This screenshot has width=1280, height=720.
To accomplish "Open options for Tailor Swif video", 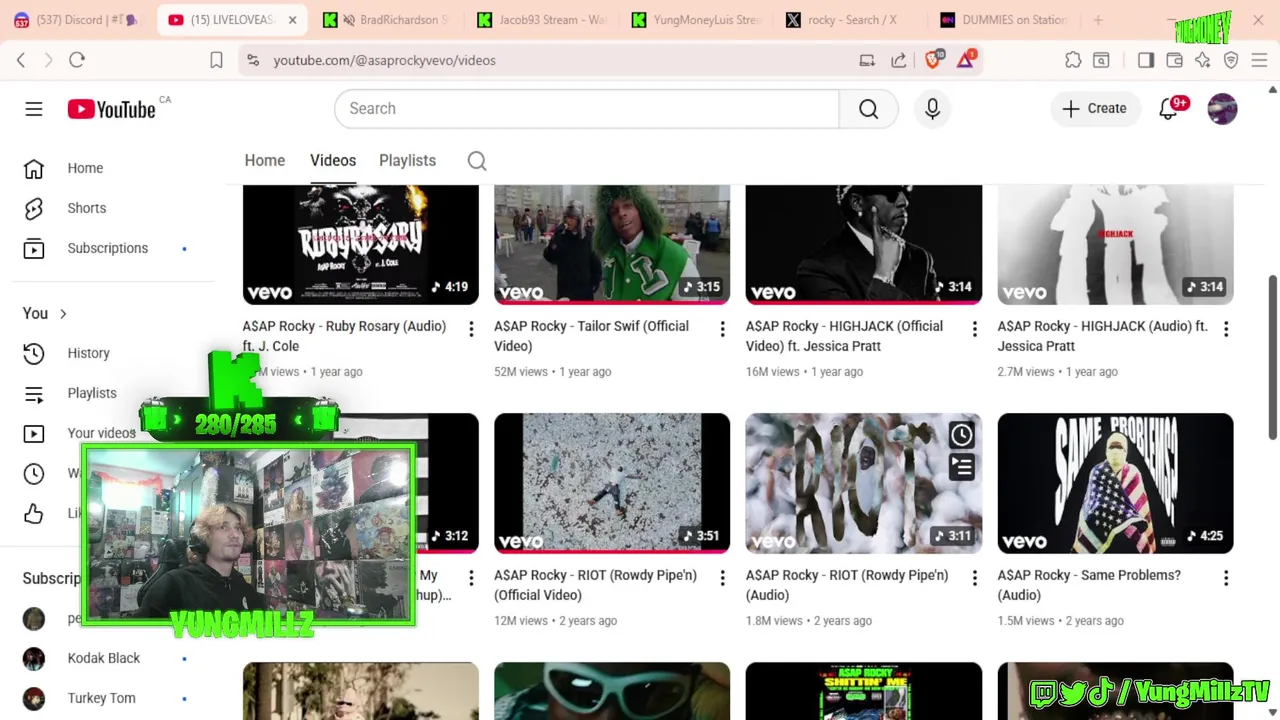I will tap(722, 328).
